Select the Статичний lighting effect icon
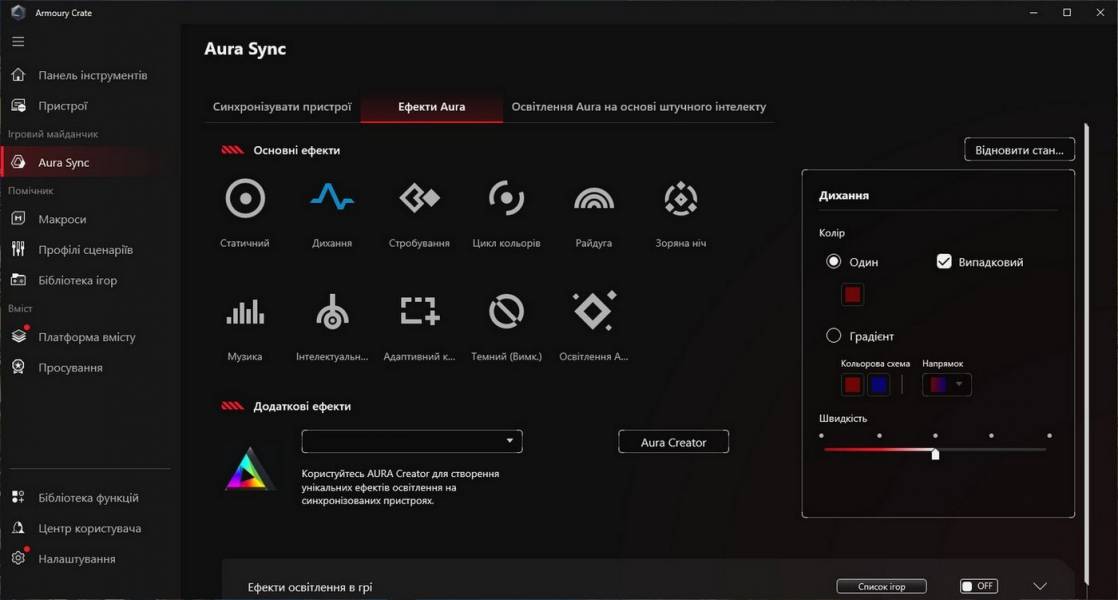Screen dimensions: 1118x600 [245, 198]
